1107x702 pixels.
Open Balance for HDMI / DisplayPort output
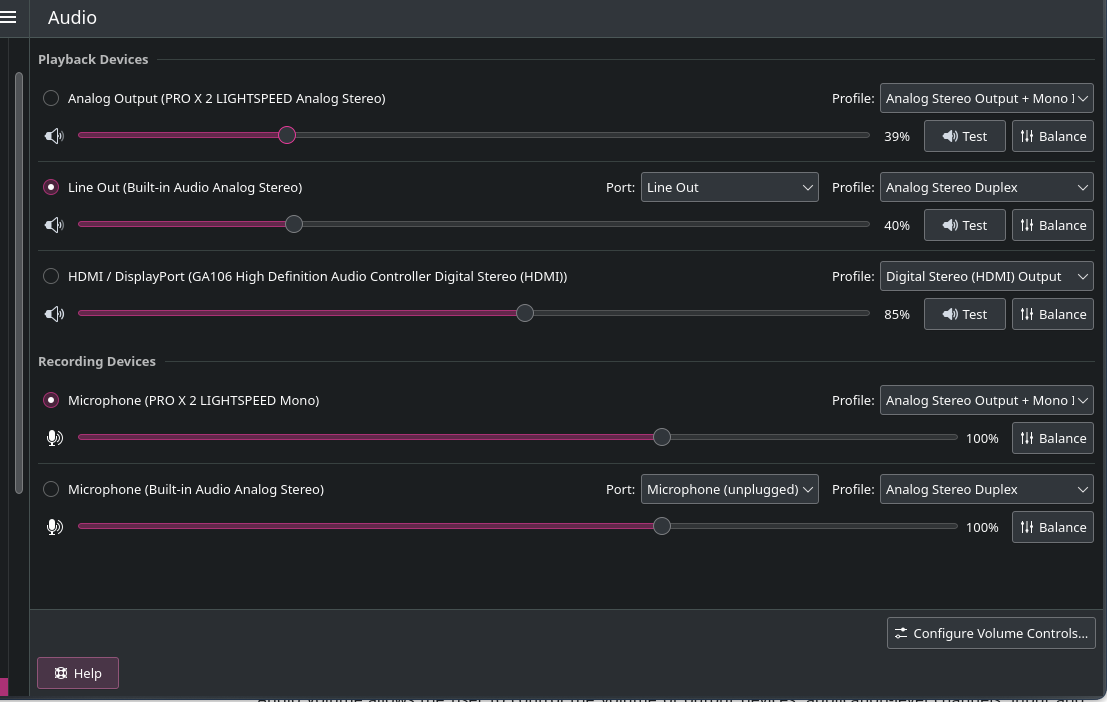tap(1052, 314)
